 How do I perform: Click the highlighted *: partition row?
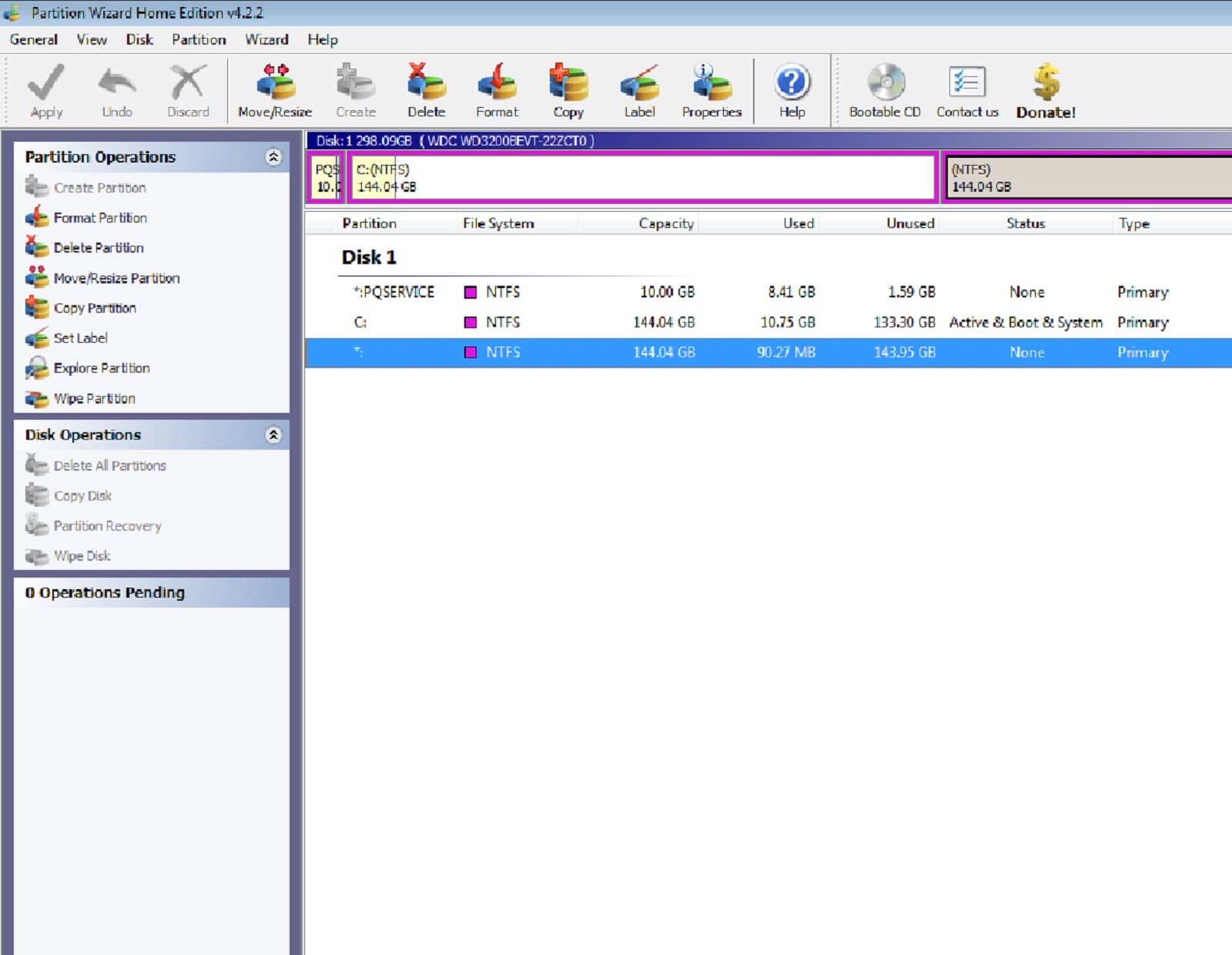[768, 353]
